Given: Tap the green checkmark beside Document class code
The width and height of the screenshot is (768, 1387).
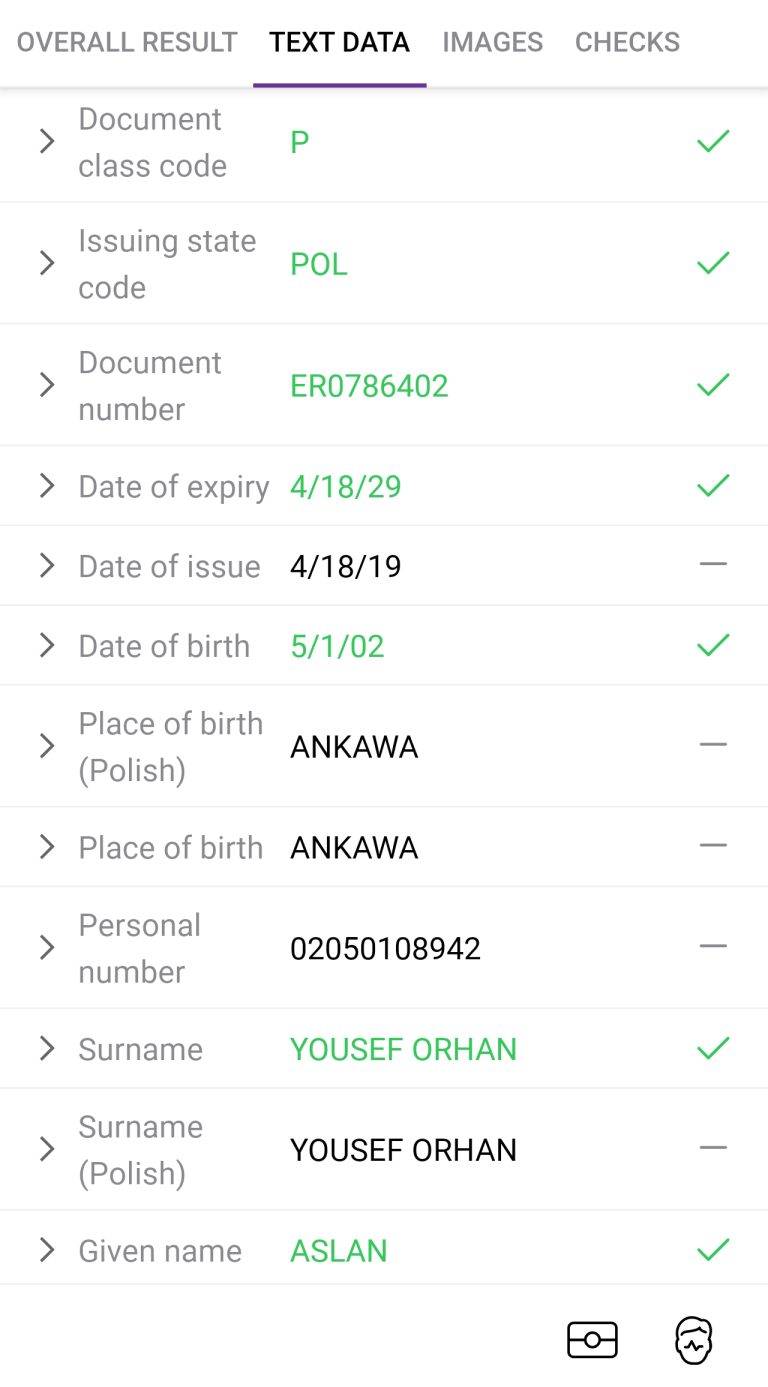Looking at the screenshot, I should 713,142.
